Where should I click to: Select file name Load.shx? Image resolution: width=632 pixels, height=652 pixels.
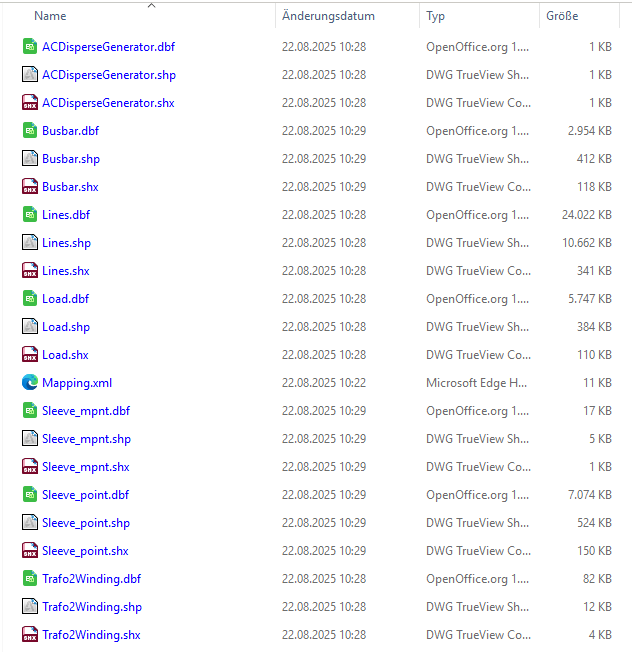click(65, 355)
